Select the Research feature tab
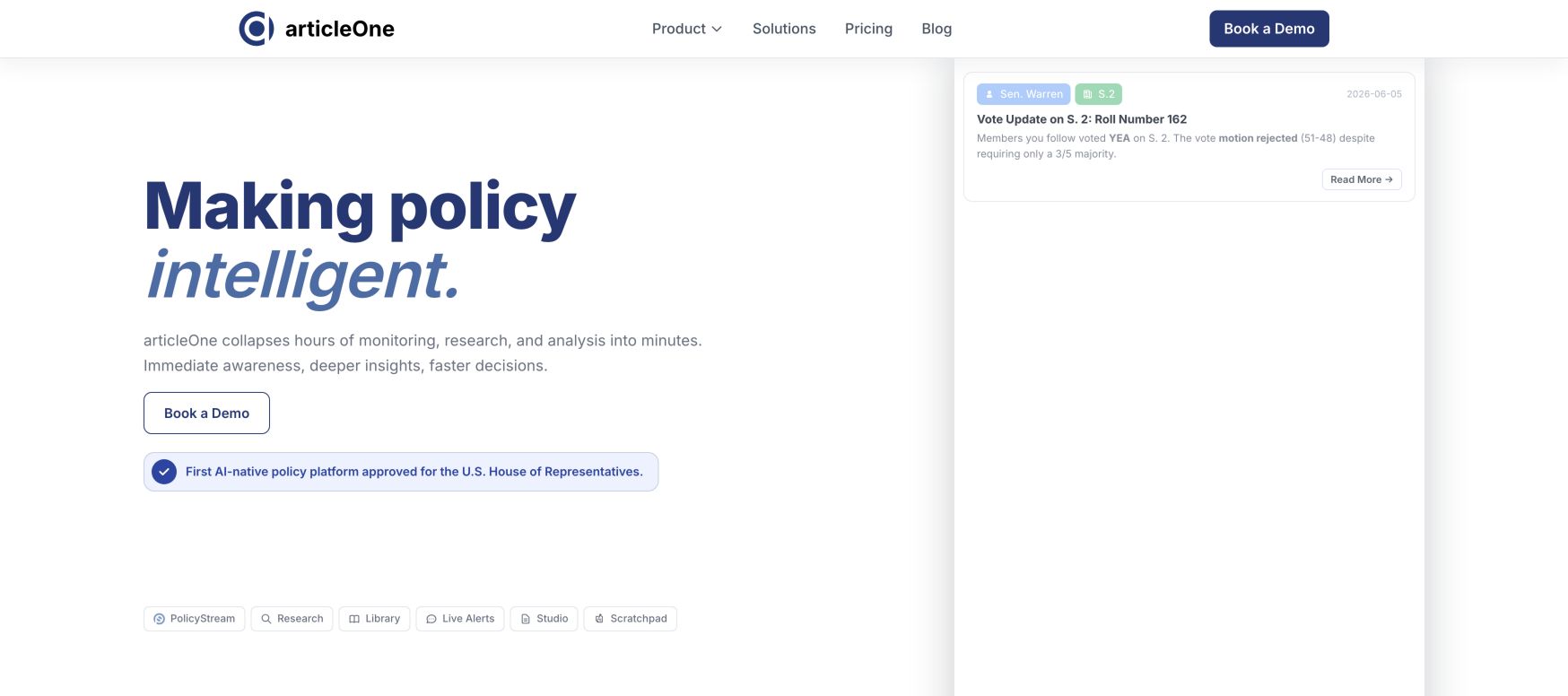 292,619
